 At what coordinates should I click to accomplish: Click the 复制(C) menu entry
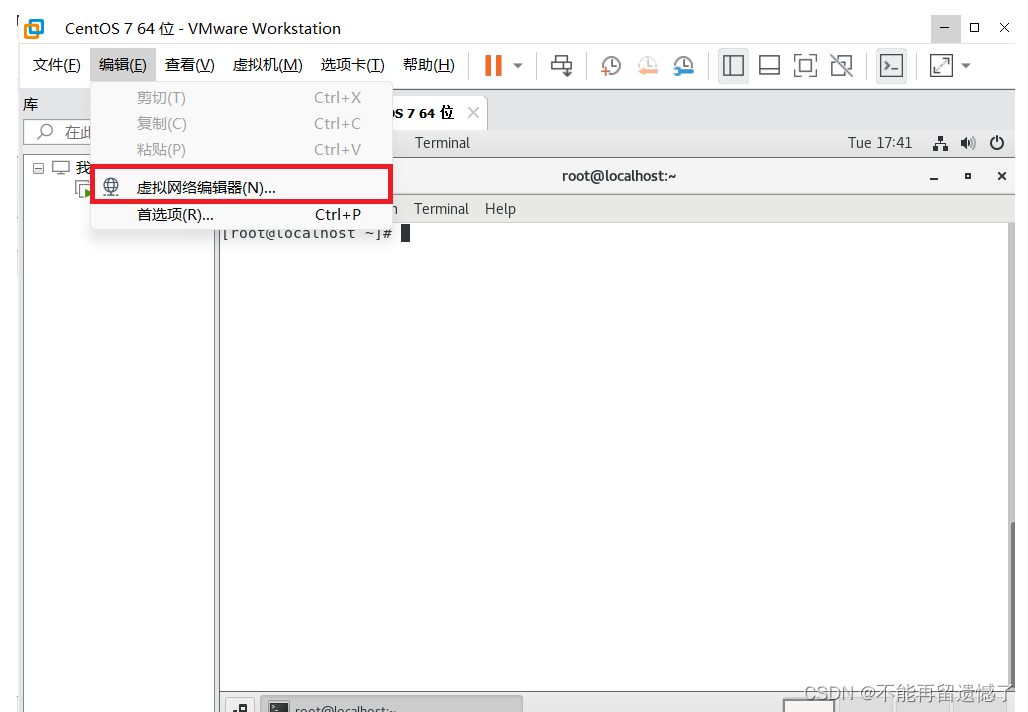242,124
